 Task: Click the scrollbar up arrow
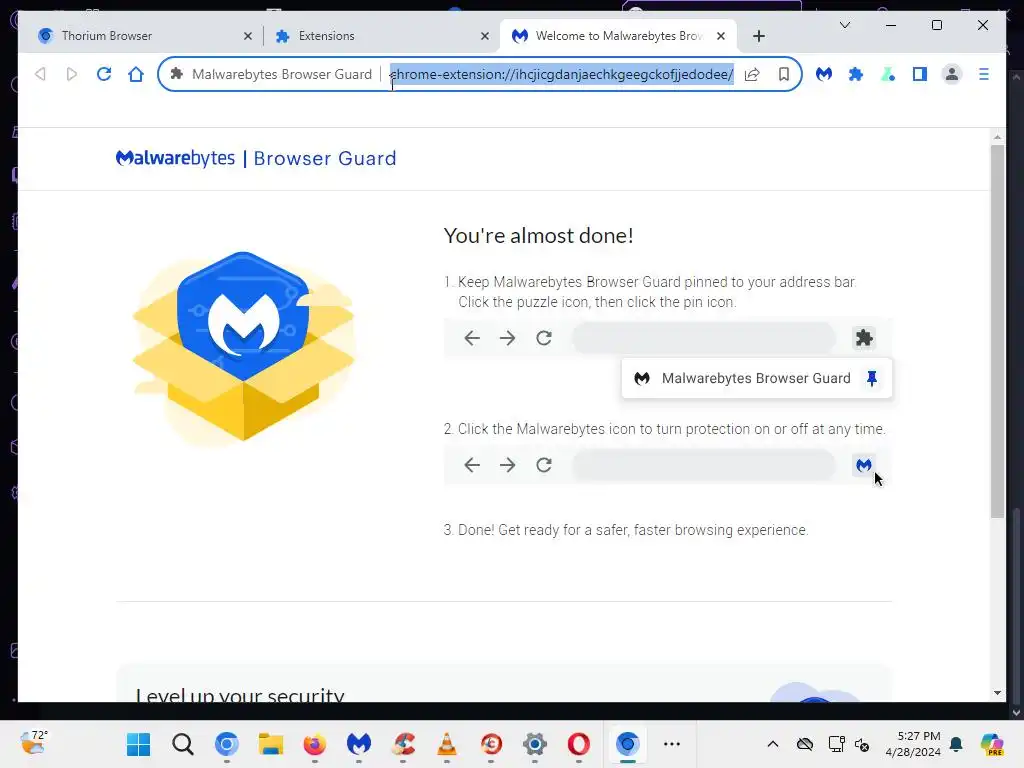click(x=997, y=137)
